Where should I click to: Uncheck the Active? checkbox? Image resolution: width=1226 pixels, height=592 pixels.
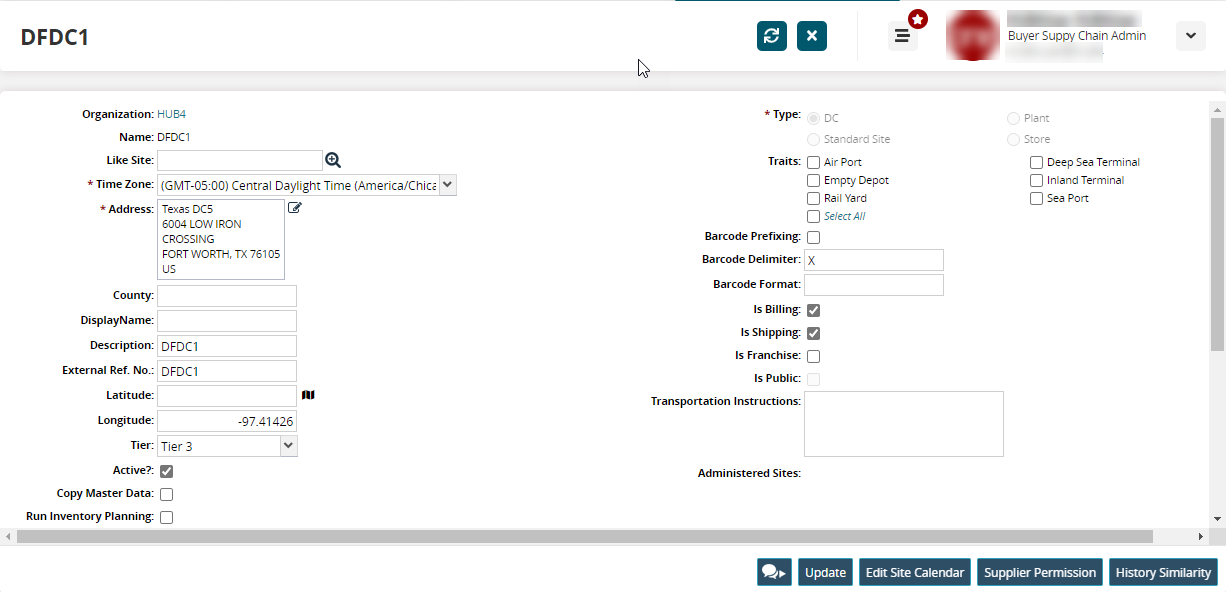pos(167,471)
